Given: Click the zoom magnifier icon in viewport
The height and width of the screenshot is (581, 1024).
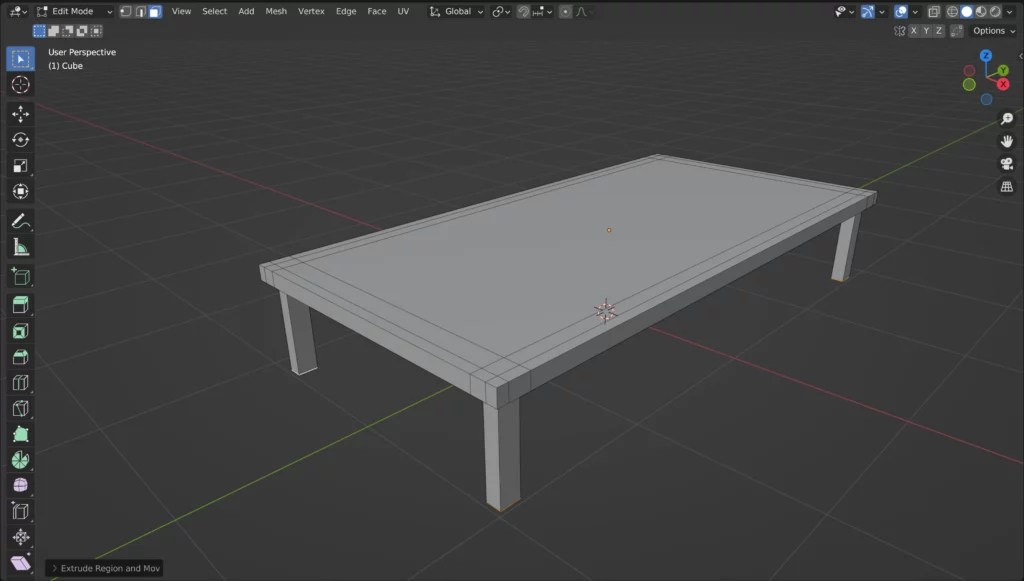Looking at the screenshot, I should click(x=1008, y=117).
